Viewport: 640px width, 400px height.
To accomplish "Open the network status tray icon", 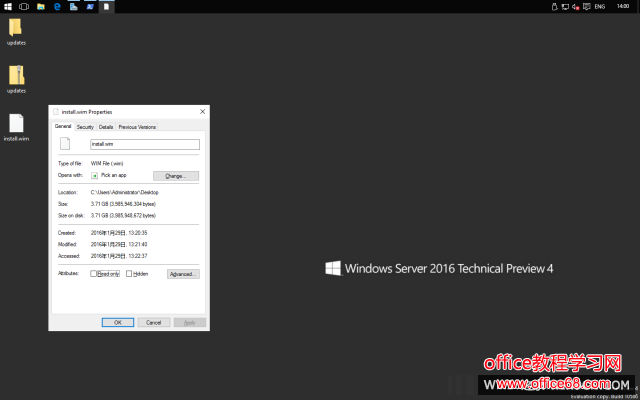I will [565, 7].
